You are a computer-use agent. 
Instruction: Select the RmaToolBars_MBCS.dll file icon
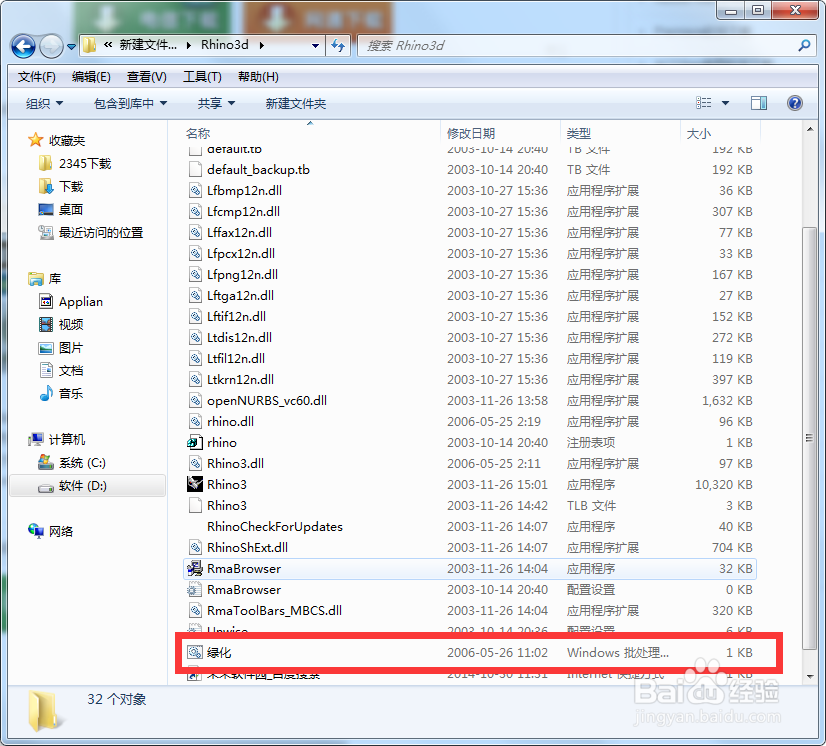pos(195,611)
